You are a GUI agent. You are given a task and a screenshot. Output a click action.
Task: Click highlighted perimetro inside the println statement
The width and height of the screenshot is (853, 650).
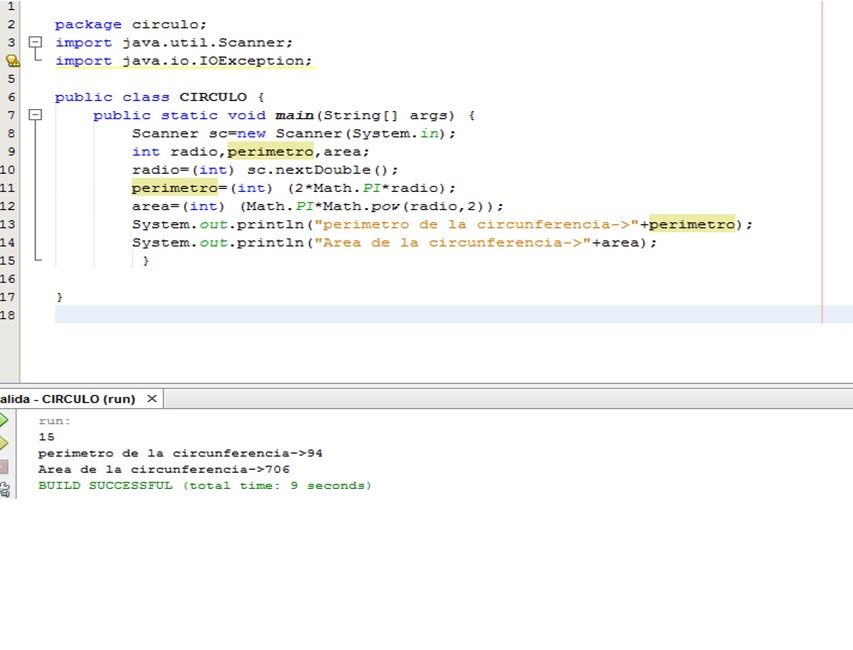[x=692, y=223]
